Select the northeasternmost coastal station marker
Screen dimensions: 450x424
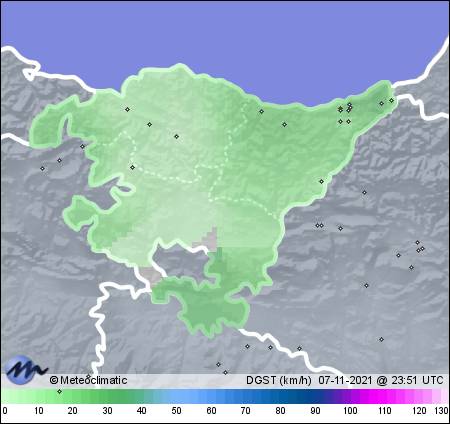tap(392, 100)
